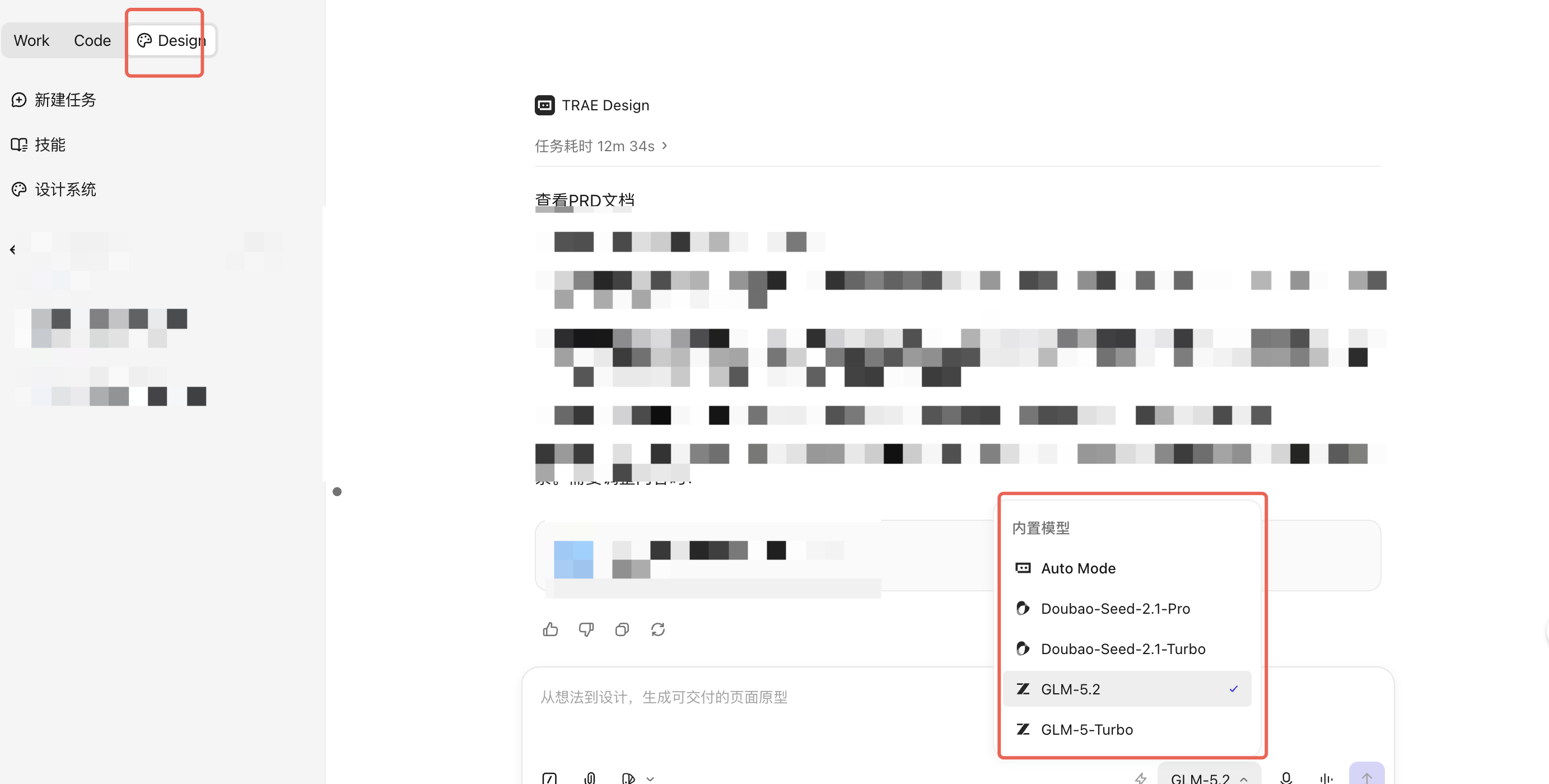Click the dot handle on sidebar divider
Viewport: 1549px width, 784px height.
coord(337,492)
